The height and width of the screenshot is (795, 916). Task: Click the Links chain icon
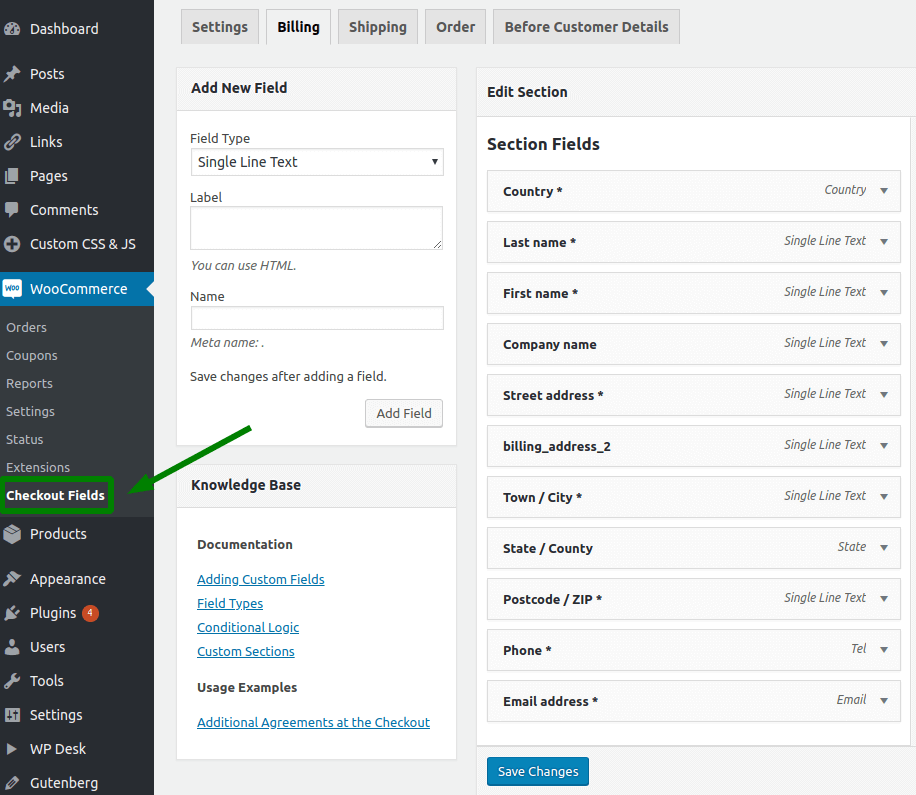tap(12, 142)
